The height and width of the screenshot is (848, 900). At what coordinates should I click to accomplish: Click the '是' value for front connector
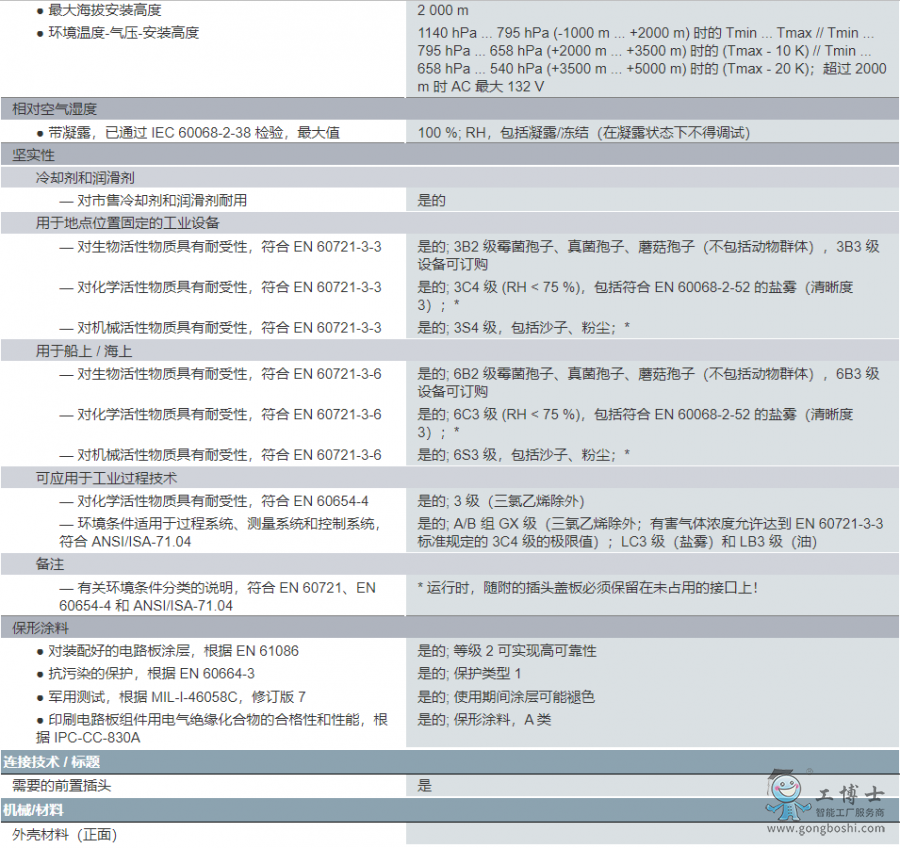pyautogui.click(x=424, y=786)
